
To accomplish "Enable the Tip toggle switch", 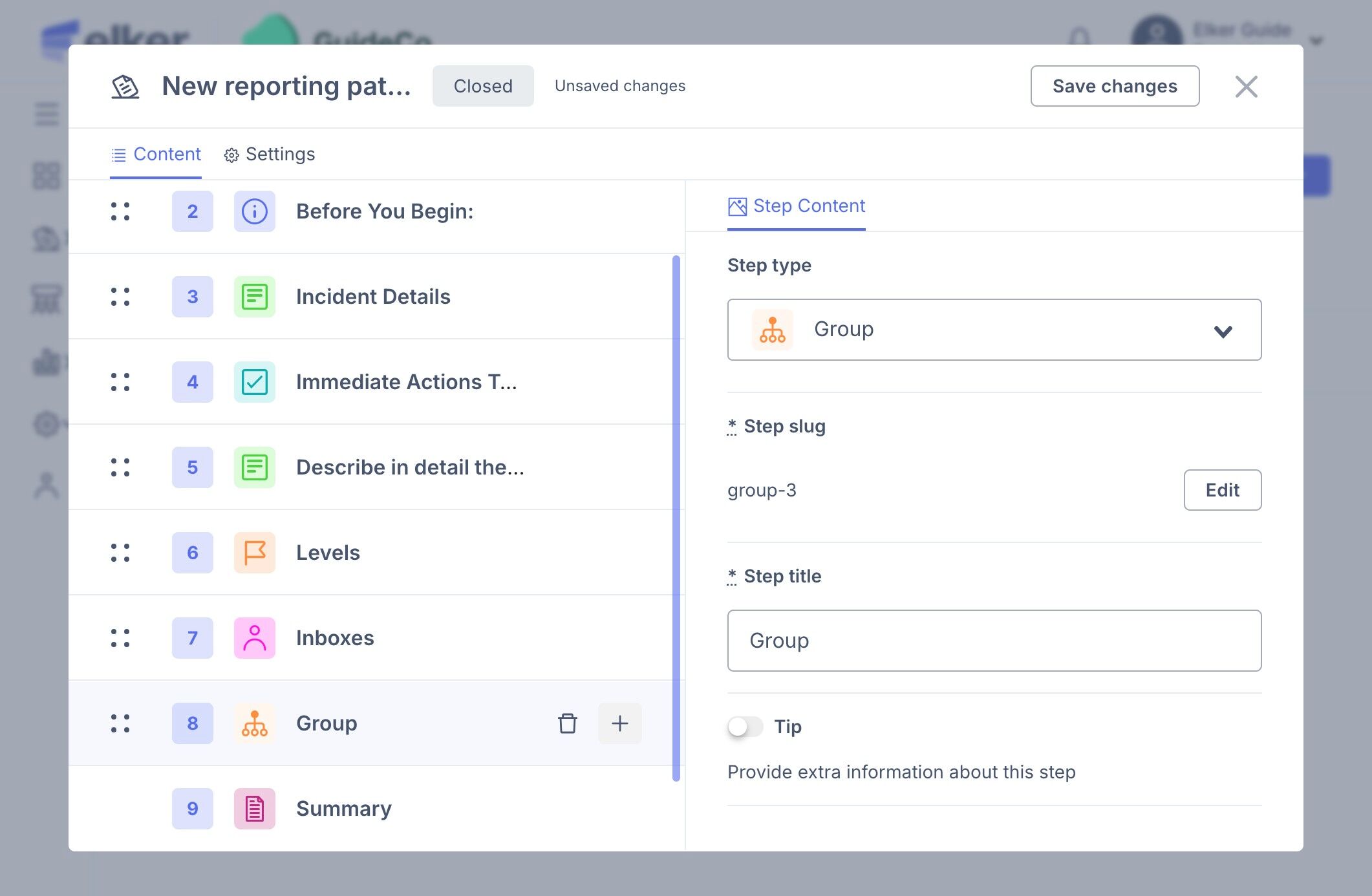I will (745, 727).
